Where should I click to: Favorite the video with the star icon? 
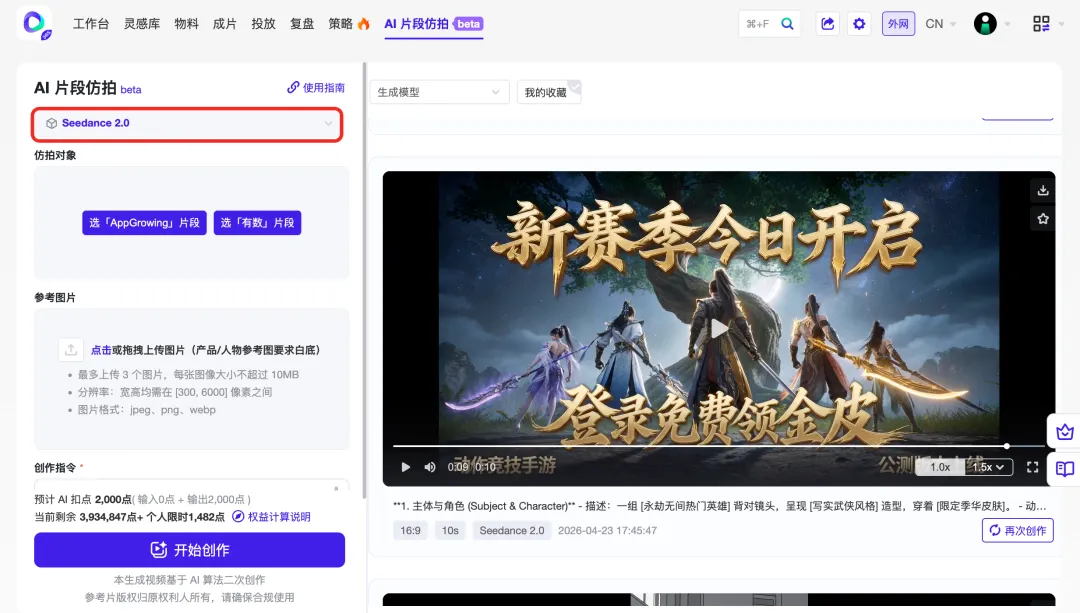click(x=1043, y=218)
